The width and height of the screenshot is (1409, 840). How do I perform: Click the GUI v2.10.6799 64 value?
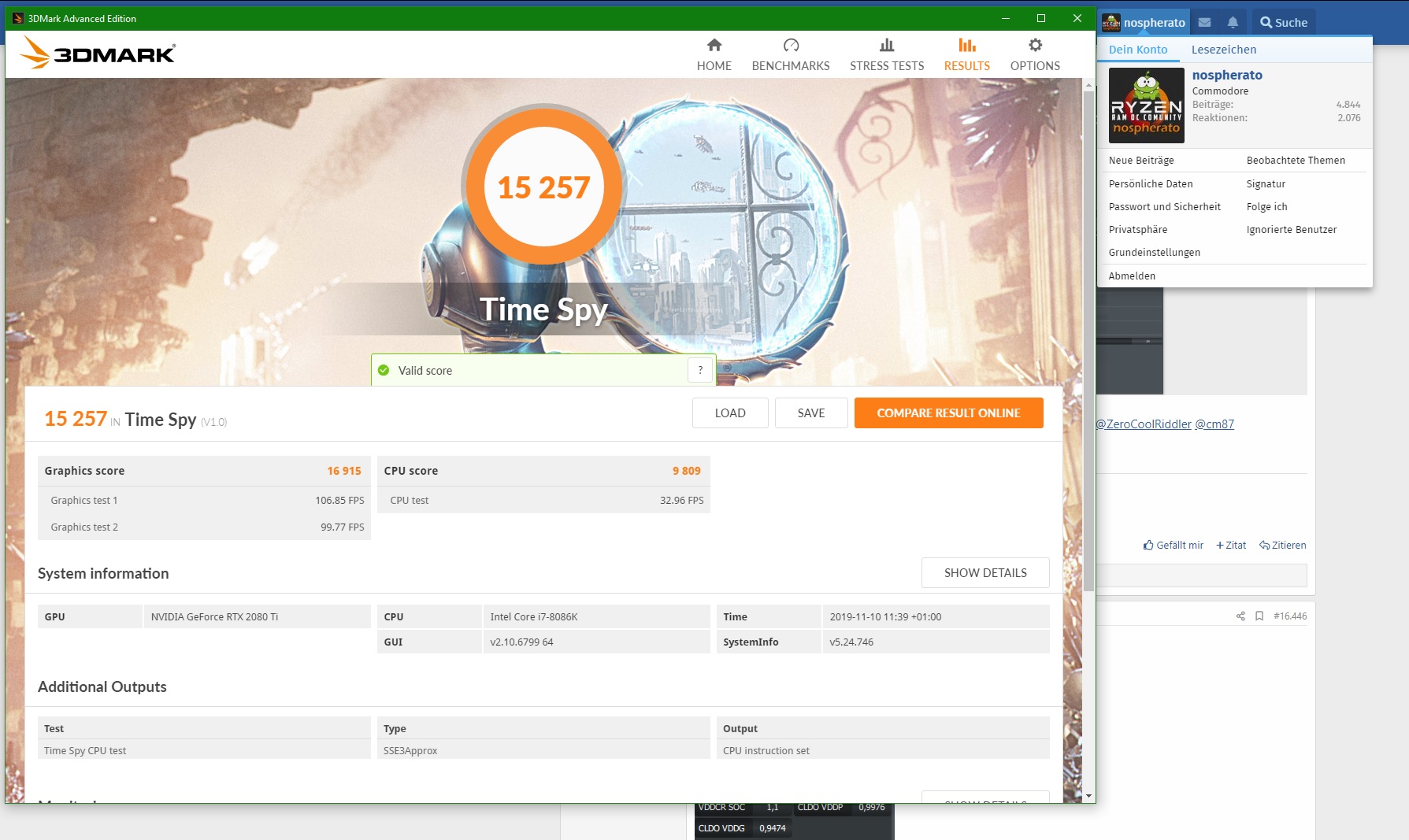[596, 642]
